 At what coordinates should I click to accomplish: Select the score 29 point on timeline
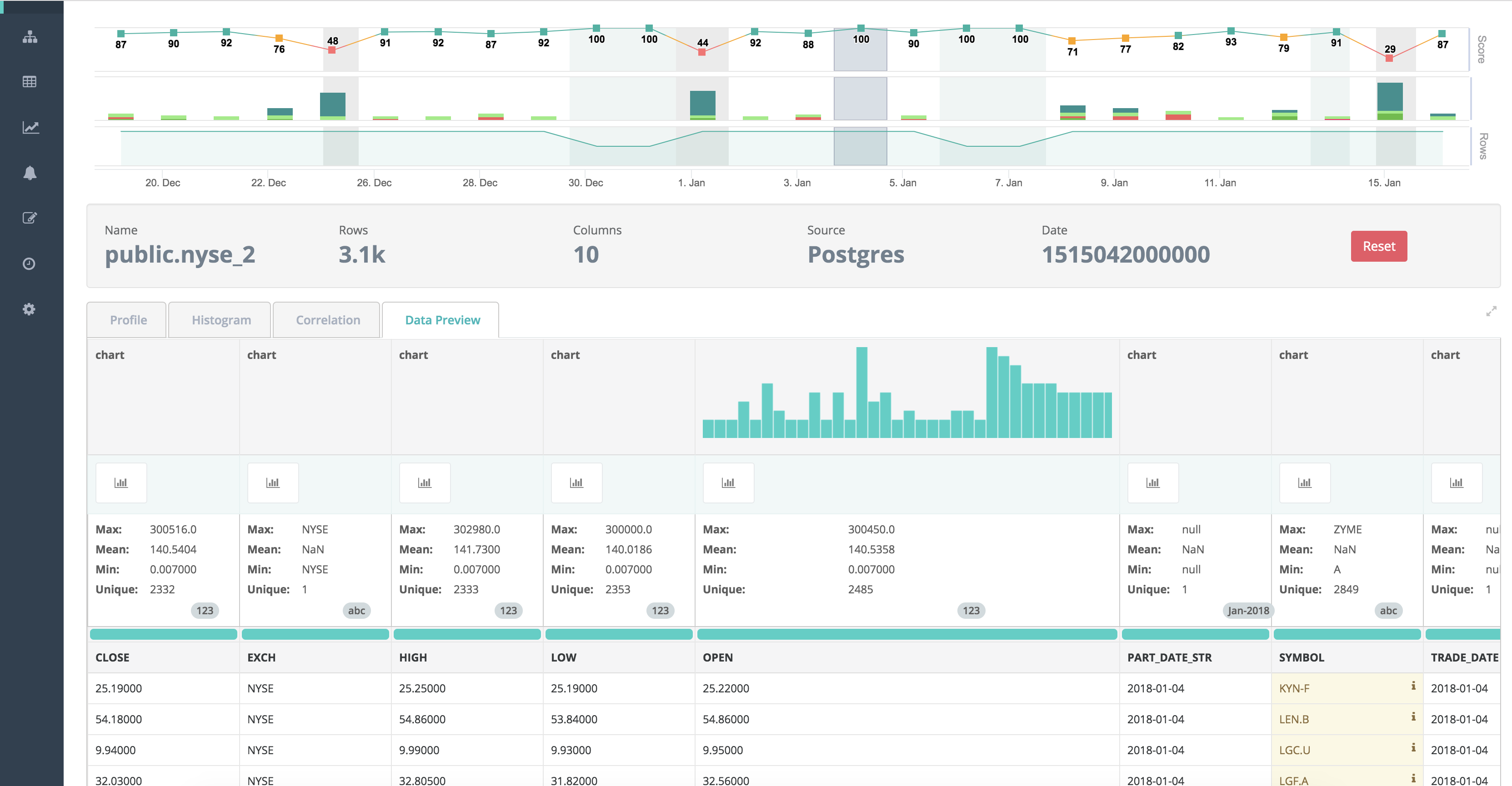coord(1389,58)
